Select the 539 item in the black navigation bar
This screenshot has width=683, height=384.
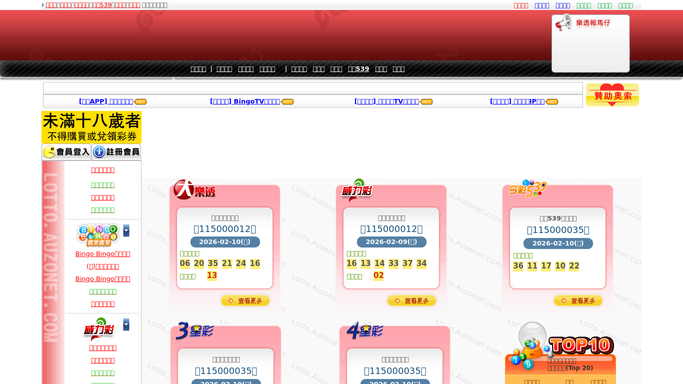(x=358, y=69)
